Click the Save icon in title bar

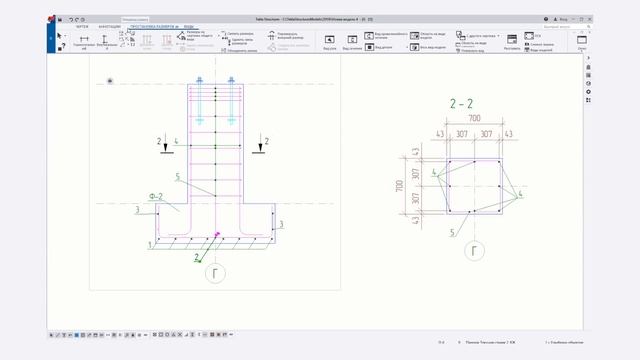pos(60,19)
